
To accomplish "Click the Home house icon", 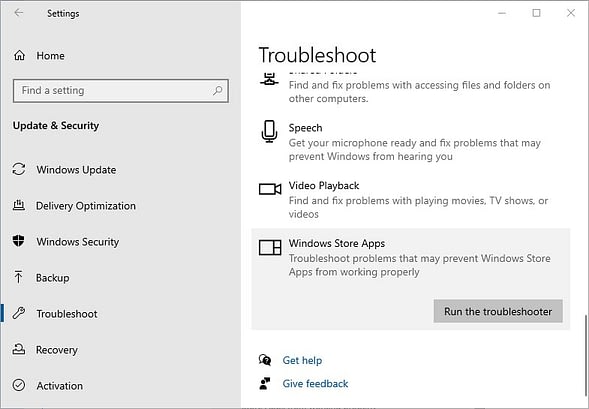I will (19, 56).
